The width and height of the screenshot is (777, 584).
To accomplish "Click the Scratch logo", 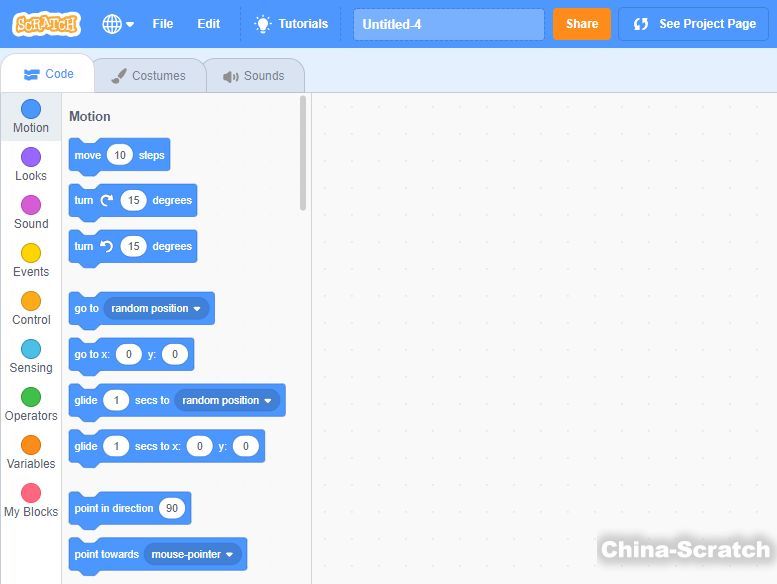I will tap(46, 24).
